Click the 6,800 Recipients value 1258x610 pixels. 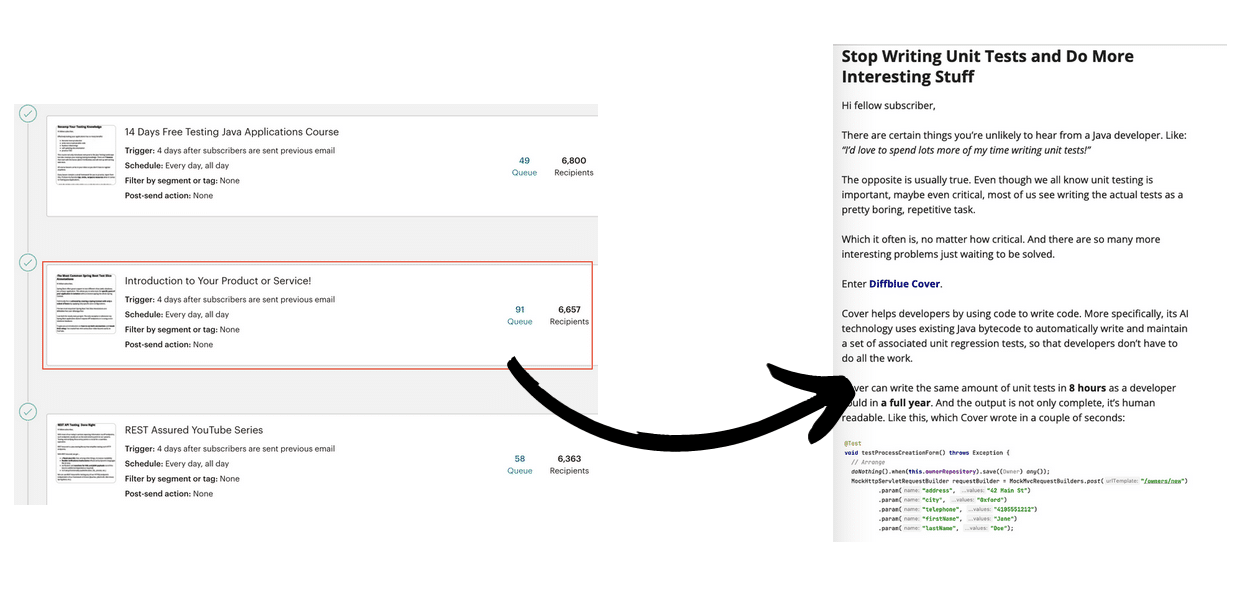(574, 160)
